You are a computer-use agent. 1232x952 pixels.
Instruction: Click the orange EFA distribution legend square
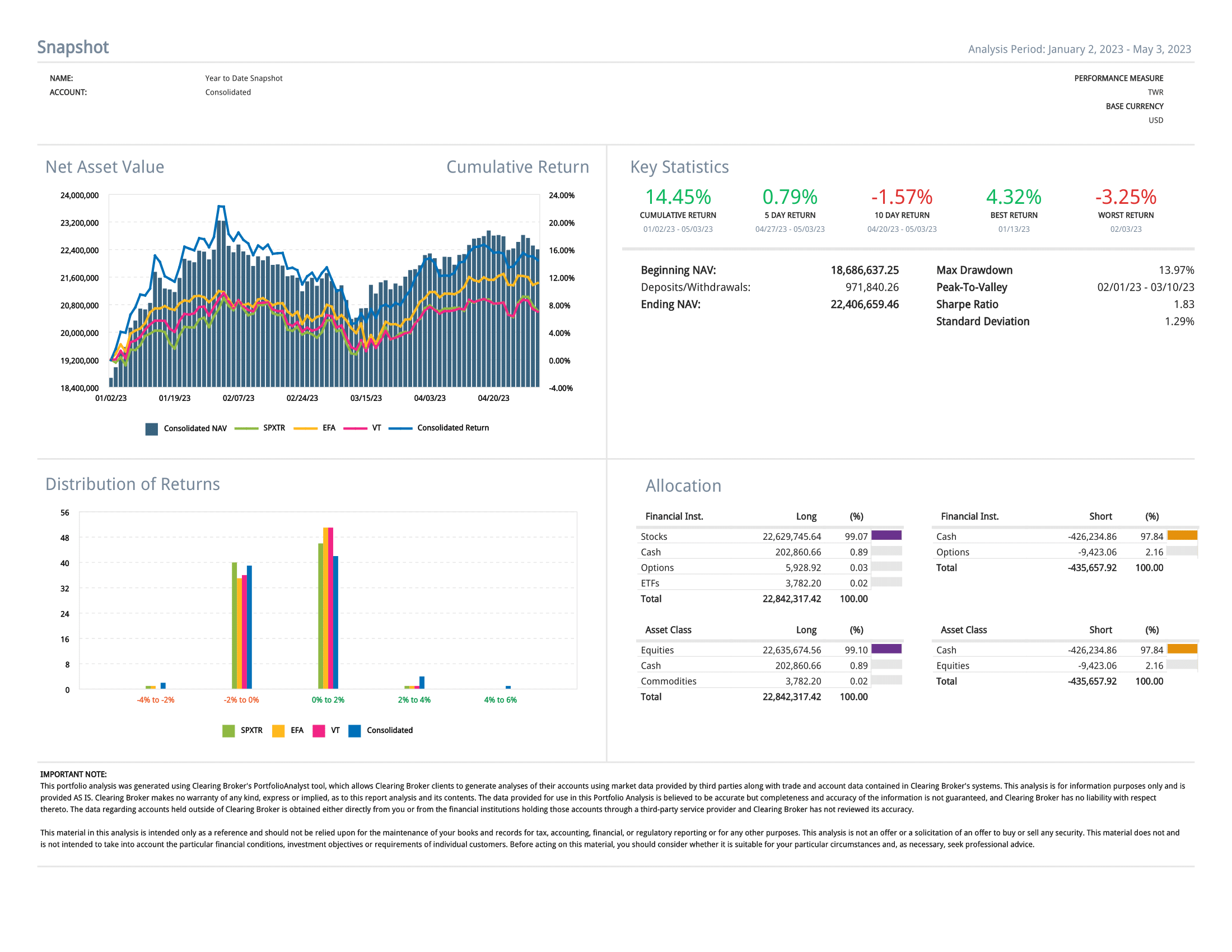tap(278, 731)
